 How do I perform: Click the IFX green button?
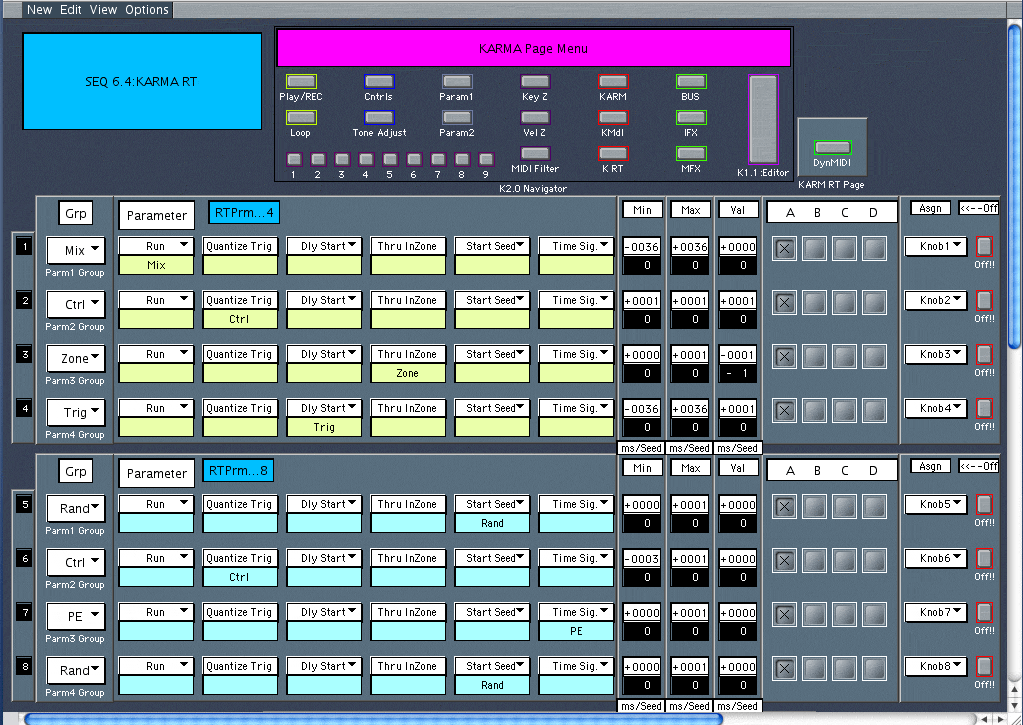pos(691,118)
